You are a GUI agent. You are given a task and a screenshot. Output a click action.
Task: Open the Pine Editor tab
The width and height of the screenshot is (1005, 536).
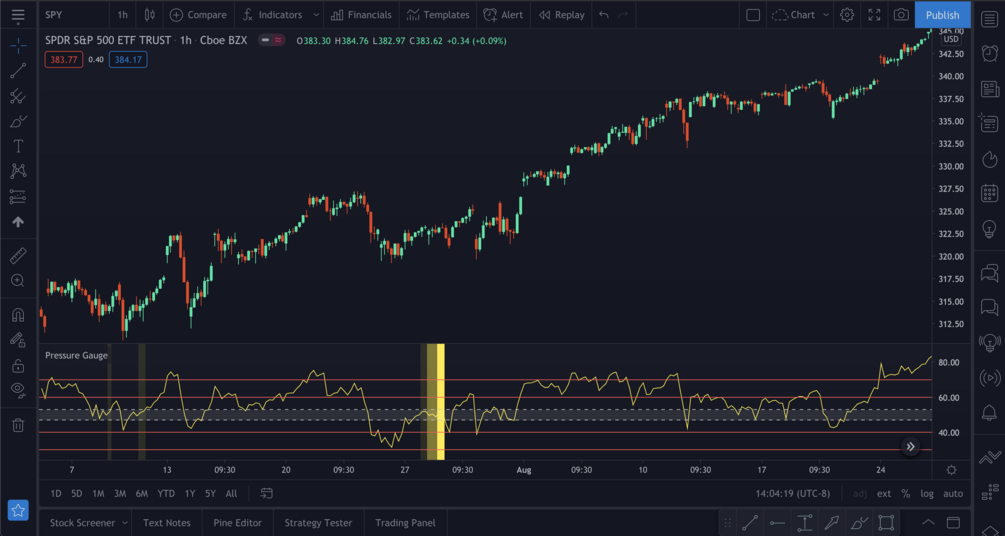[238, 523]
